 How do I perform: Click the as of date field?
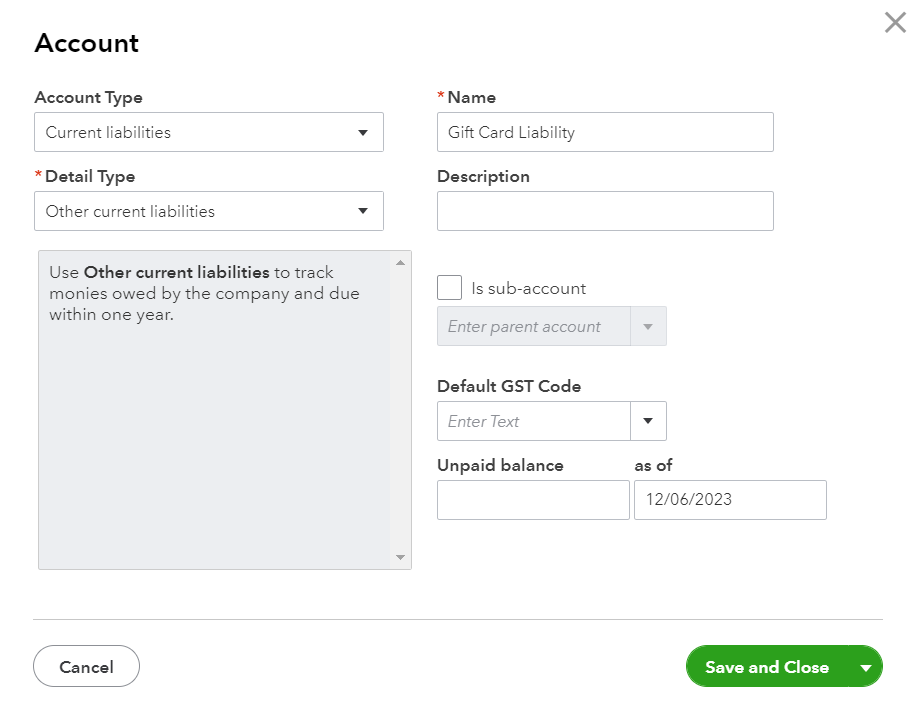point(730,500)
